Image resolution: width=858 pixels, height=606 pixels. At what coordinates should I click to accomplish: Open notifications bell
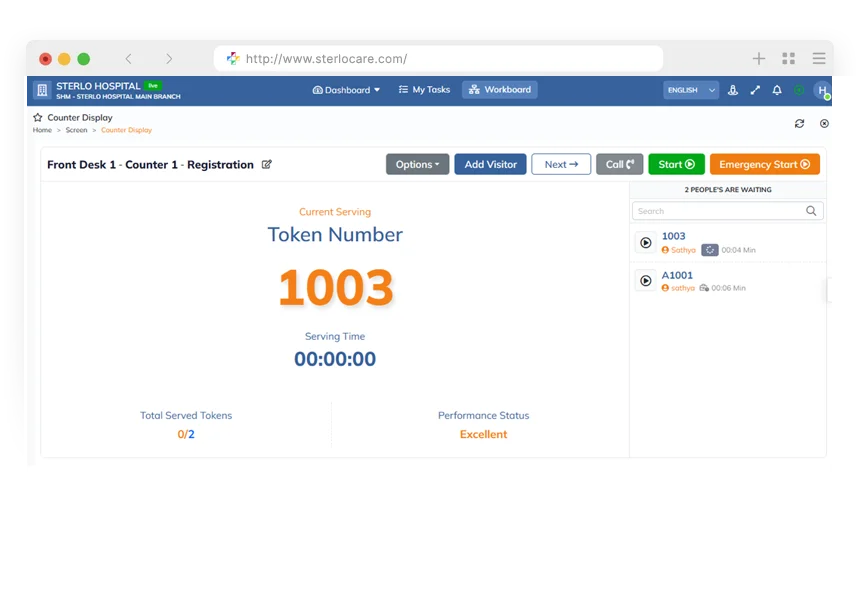pos(777,90)
